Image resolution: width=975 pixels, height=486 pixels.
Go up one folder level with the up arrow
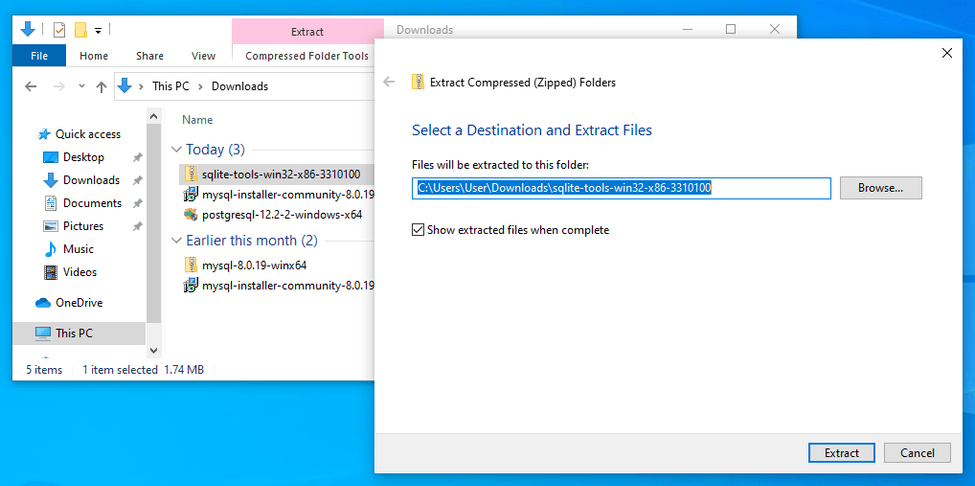(101, 87)
